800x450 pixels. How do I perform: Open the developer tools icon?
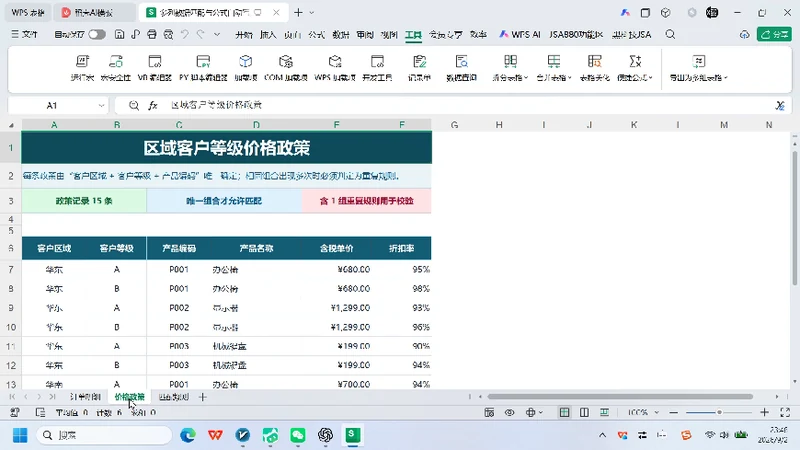click(x=377, y=67)
